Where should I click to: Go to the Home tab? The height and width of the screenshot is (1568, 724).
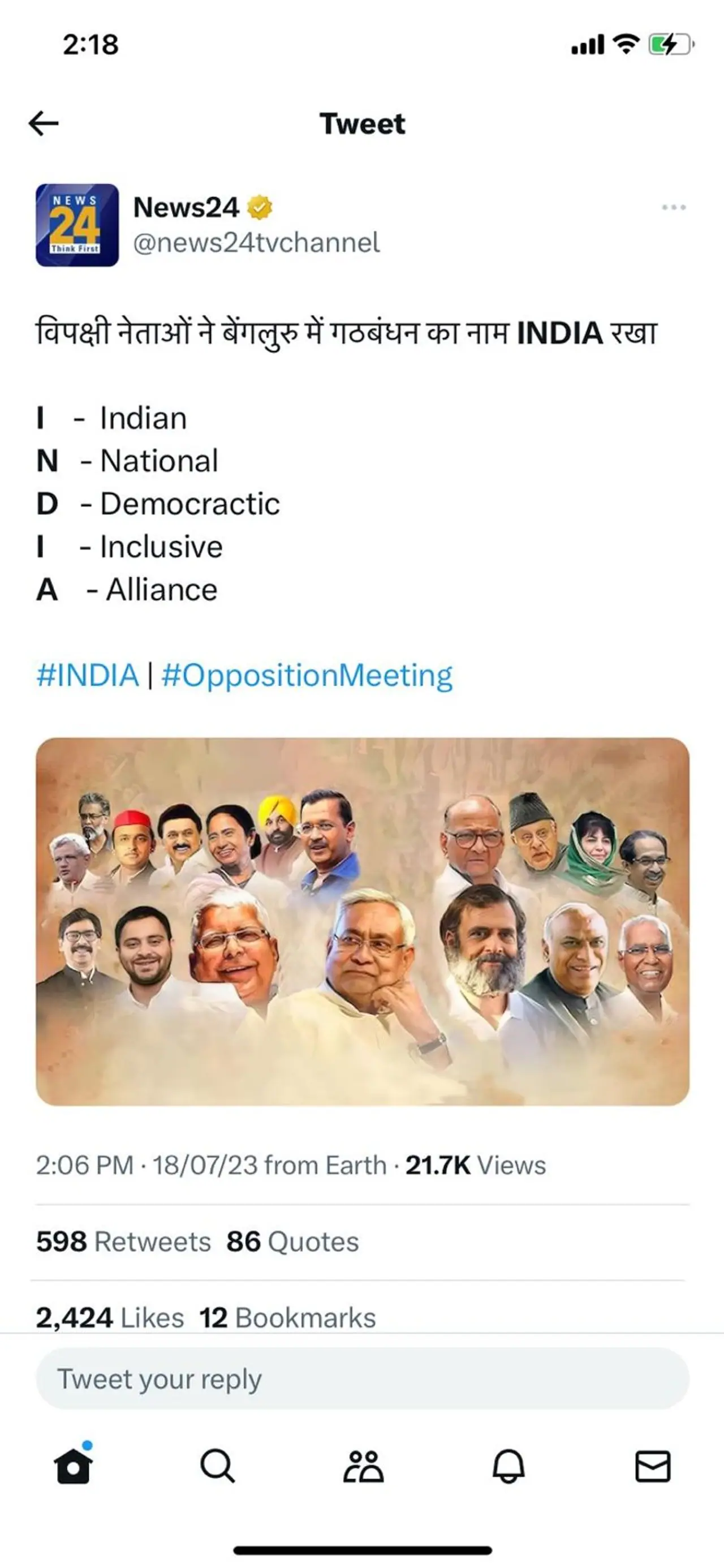[74, 1465]
